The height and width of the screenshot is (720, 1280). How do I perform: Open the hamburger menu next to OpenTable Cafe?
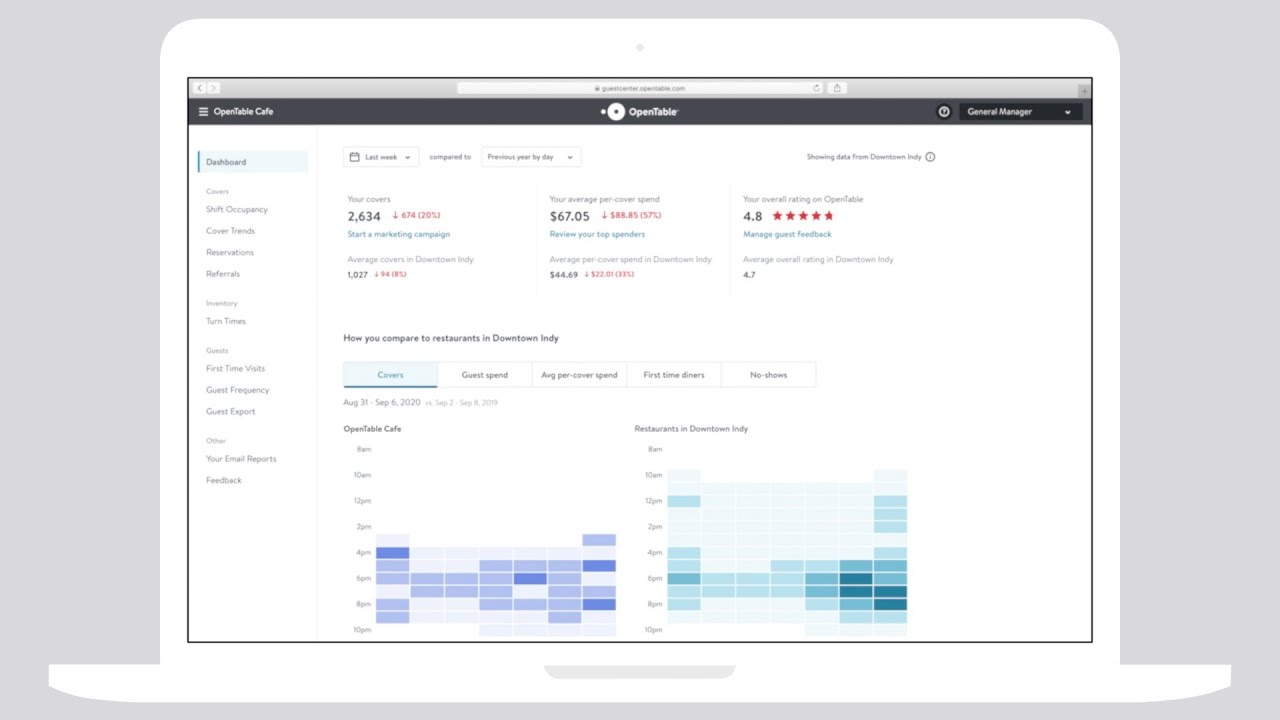pos(203,112)
